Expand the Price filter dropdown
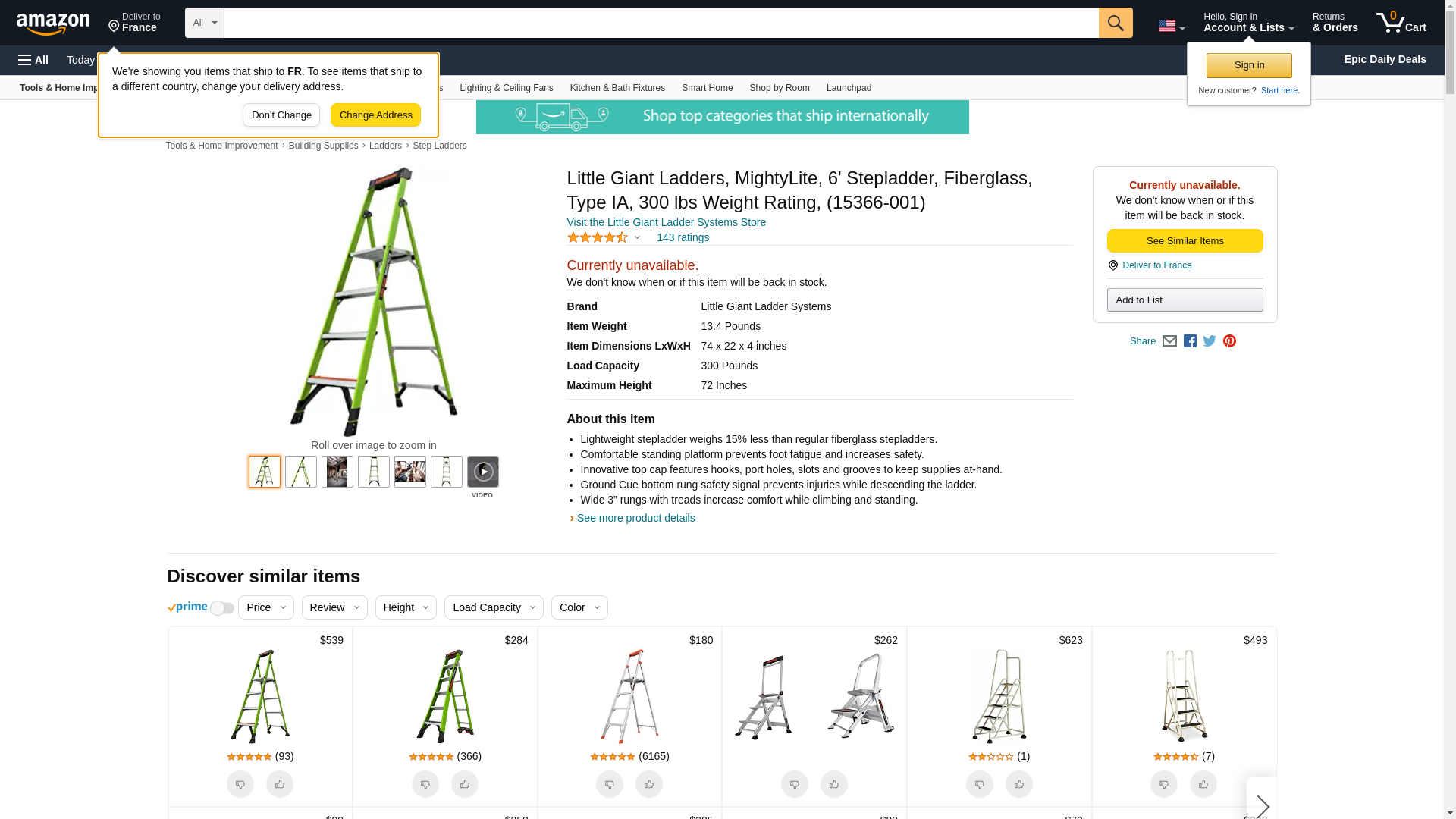The image size is (1456, 819). [x=265, y=607]
